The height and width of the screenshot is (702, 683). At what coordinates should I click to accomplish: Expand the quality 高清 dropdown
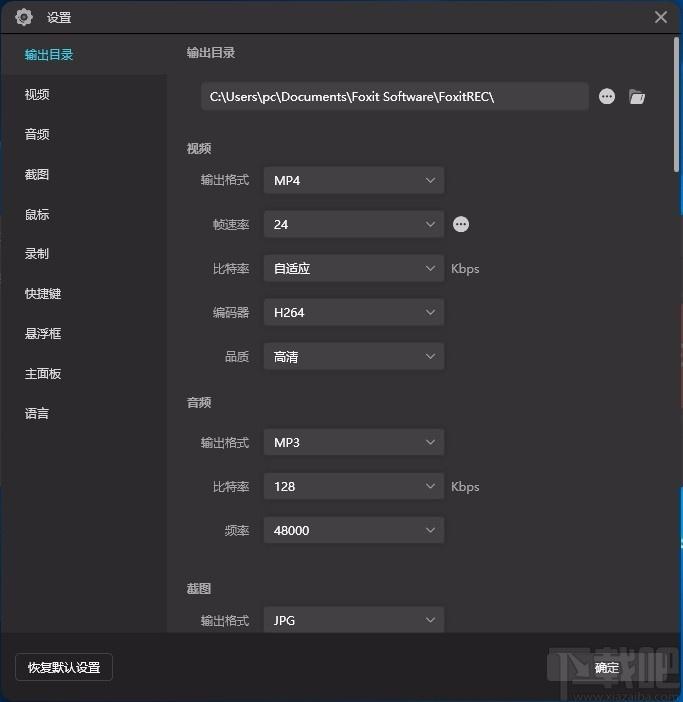coord(354,356)
